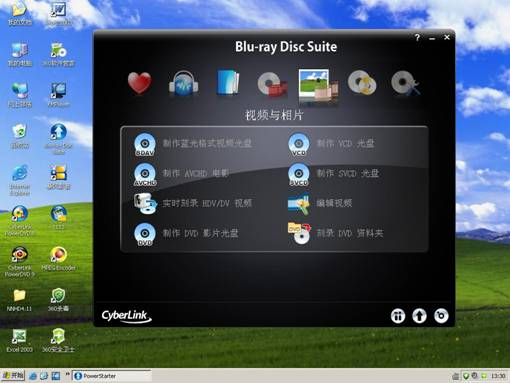This screenshot has height=383, width=510.
Task: Open the yellow-blue blocks desktop shortcut
Action: click(59, 177)
